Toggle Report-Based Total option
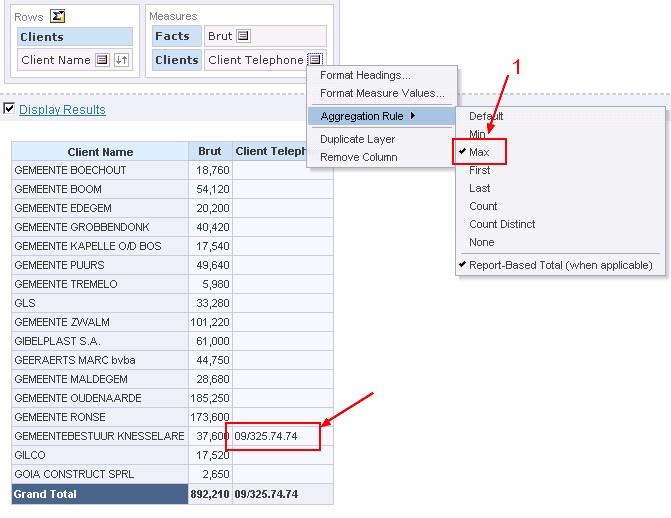Screen dimensions: 671x518 (x=560, y=265)
